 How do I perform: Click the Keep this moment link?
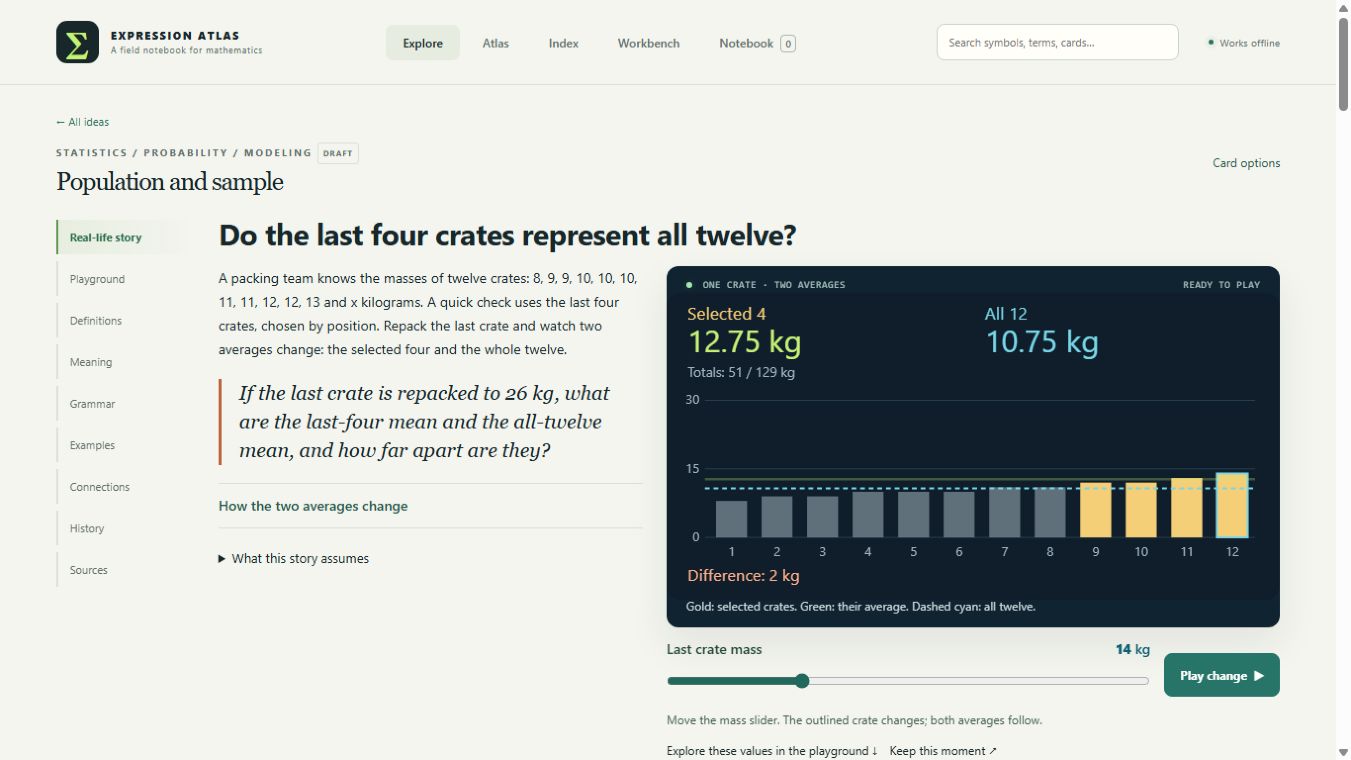(943, 751)
